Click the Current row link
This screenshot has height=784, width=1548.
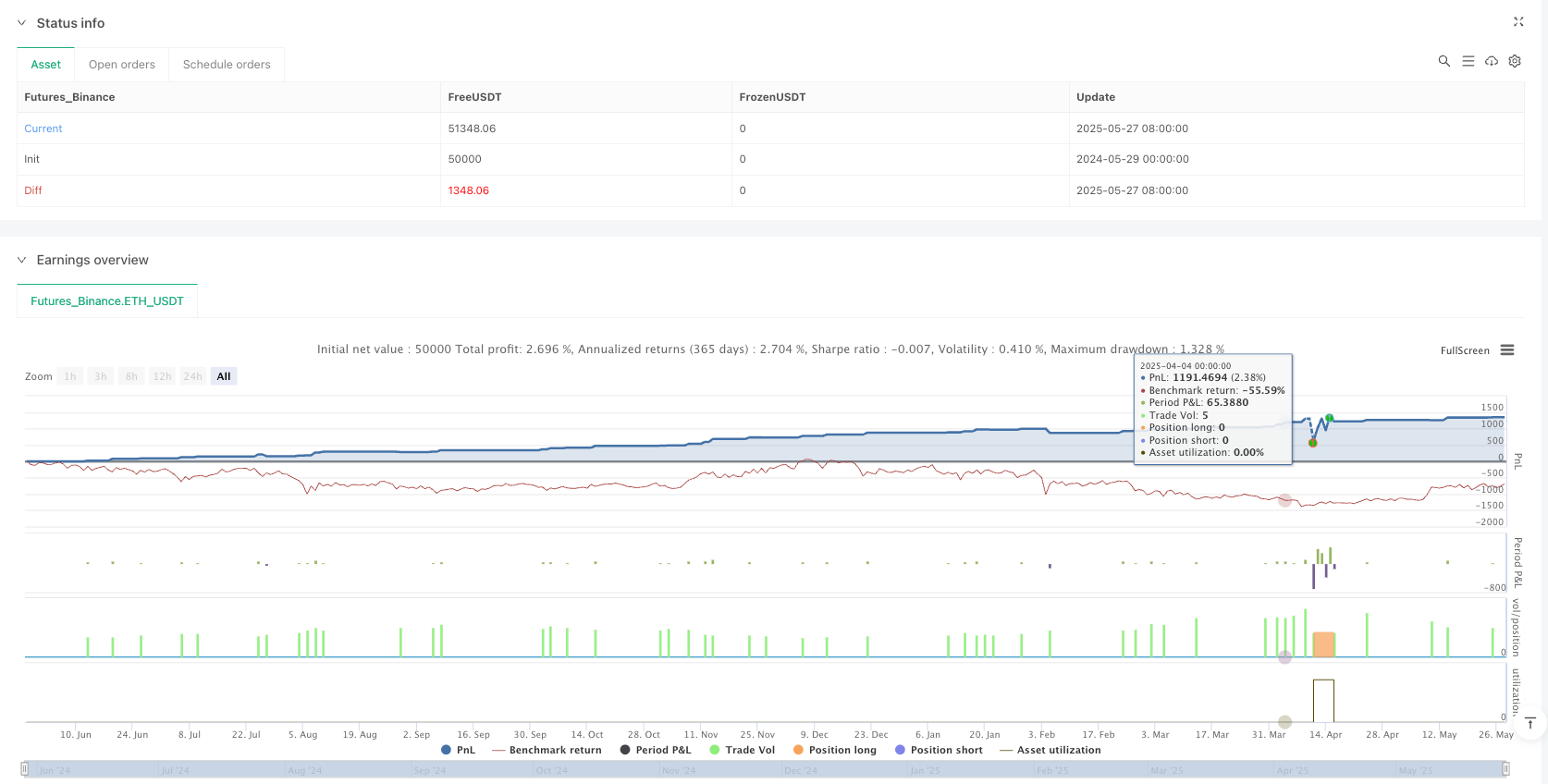(43, 129)
